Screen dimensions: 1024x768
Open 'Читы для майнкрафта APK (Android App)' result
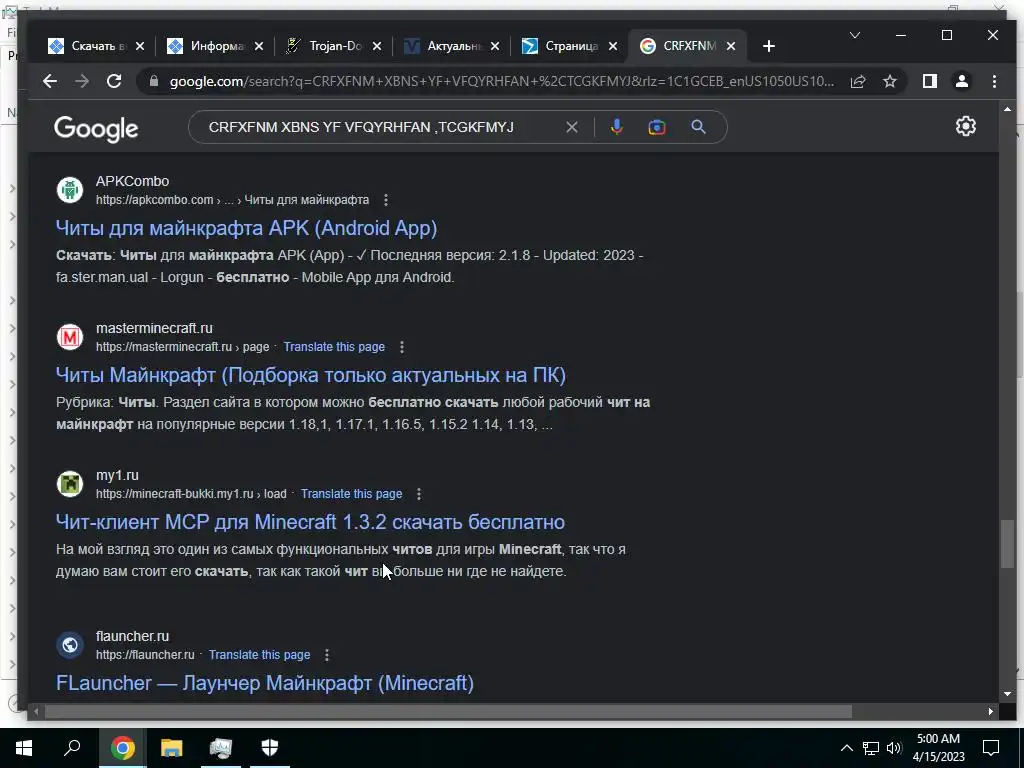click(x=246, y=228)
